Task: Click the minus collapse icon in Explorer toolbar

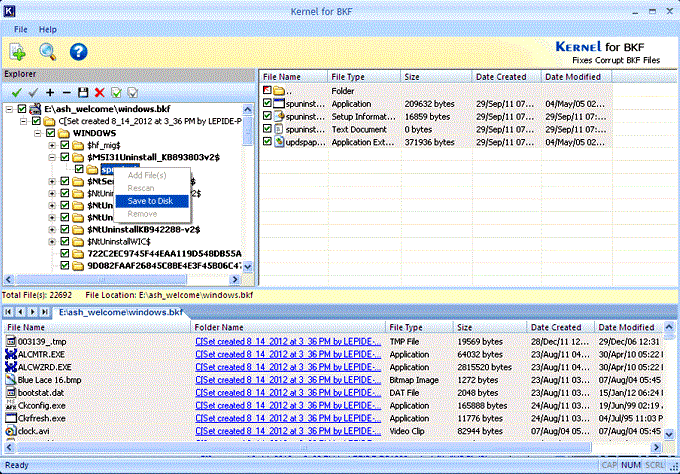Action: tap(66, 92)
